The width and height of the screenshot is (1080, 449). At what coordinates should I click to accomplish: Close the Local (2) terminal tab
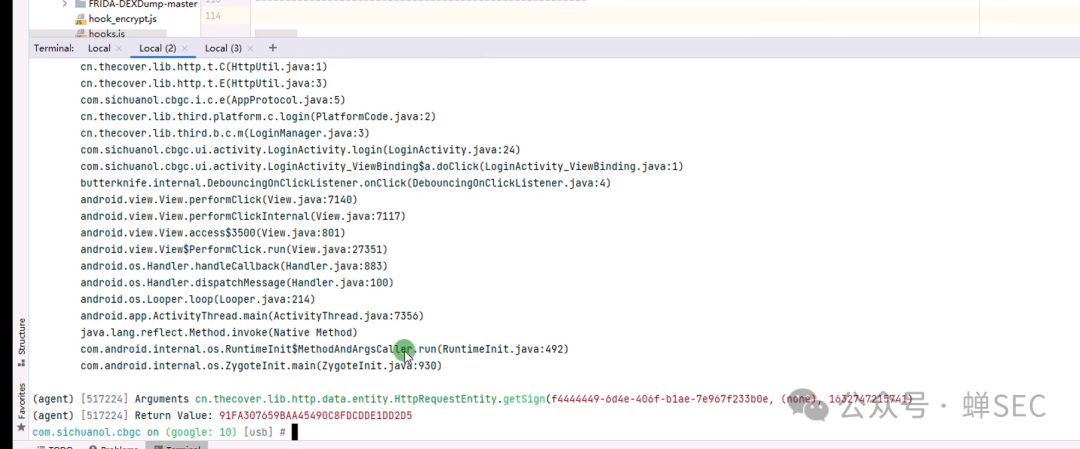coord(185,48)
